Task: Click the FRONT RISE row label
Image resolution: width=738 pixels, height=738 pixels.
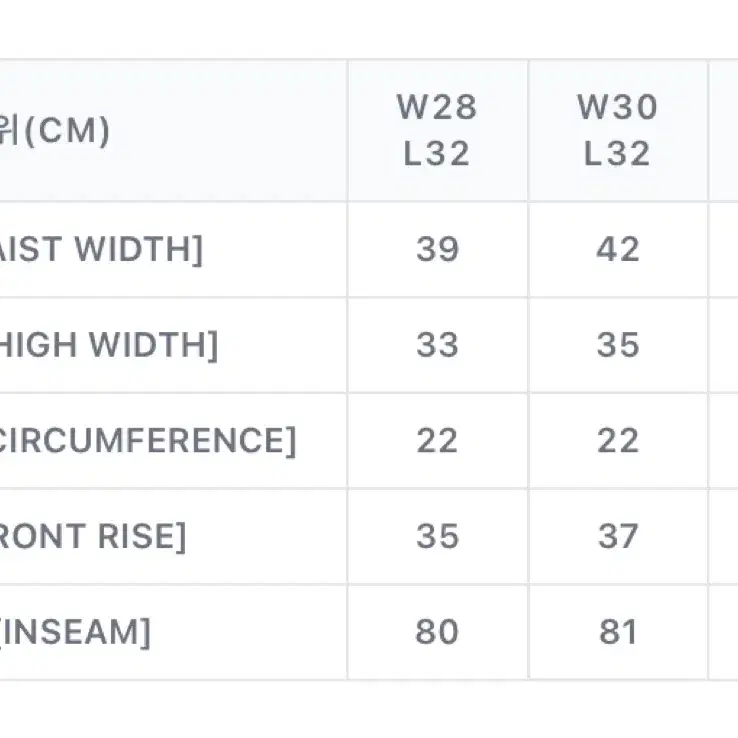Action: [x=93, y=536]
